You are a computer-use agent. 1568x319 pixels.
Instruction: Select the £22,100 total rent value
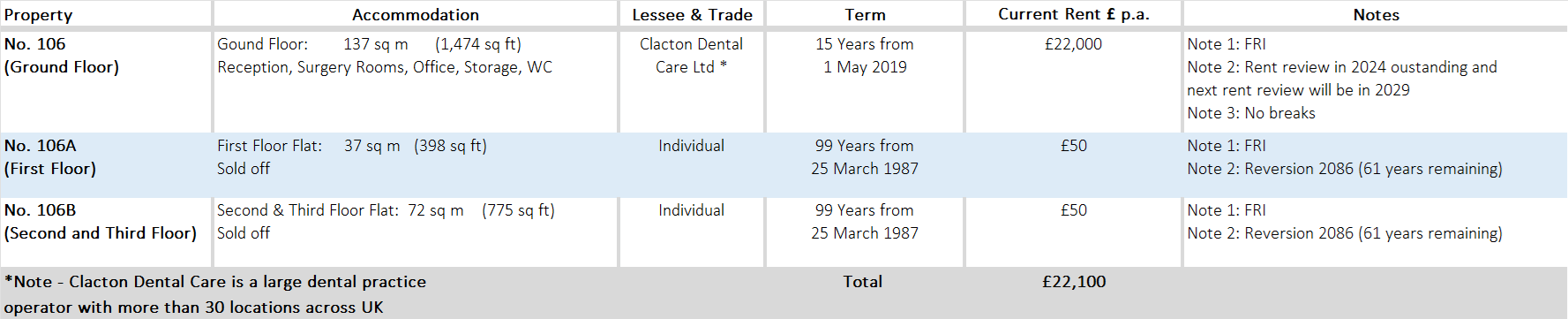(1074, 281)
